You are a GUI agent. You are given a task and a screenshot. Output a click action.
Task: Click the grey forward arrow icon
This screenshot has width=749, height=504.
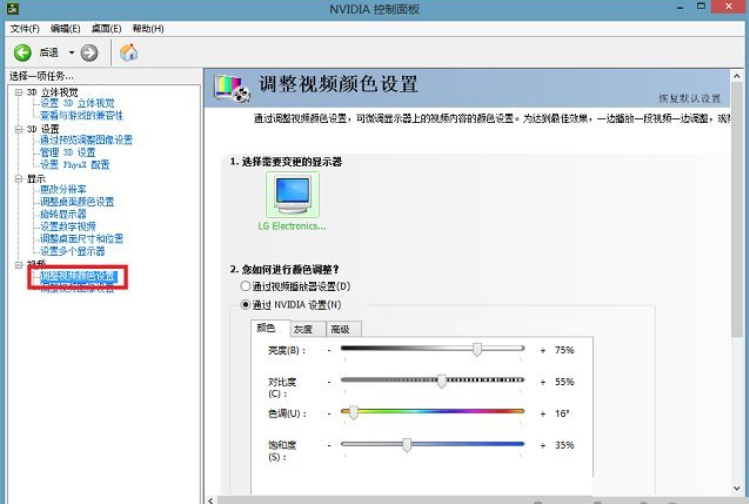89,53
